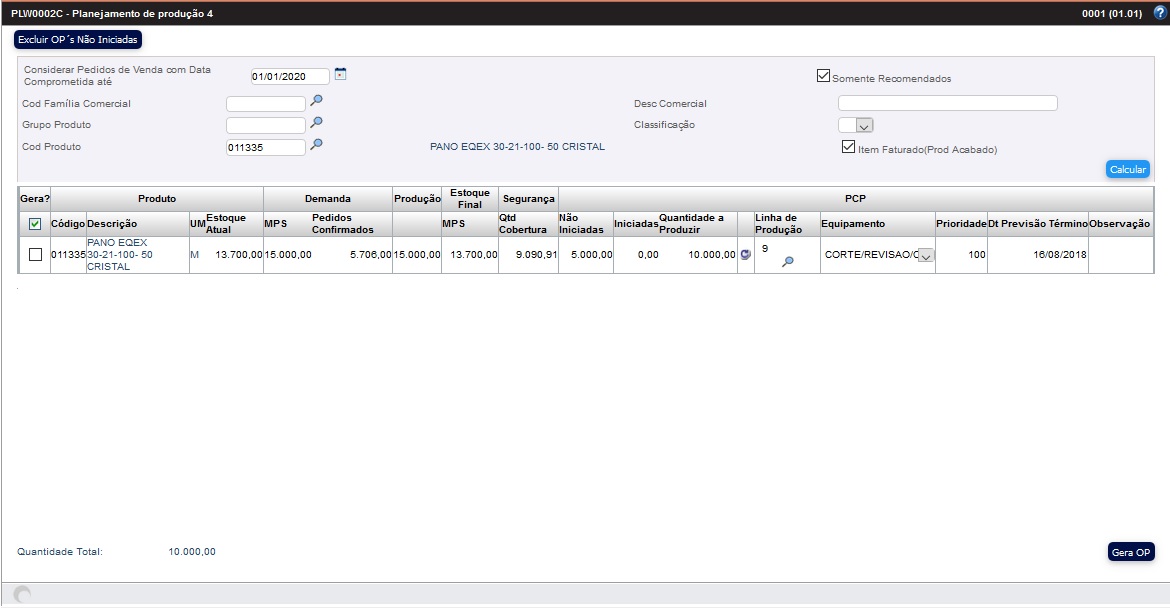The image size is (1170, 608).
Task: Search Cod Família Comercial with magnifier
Action: click(x=316, y=101)
